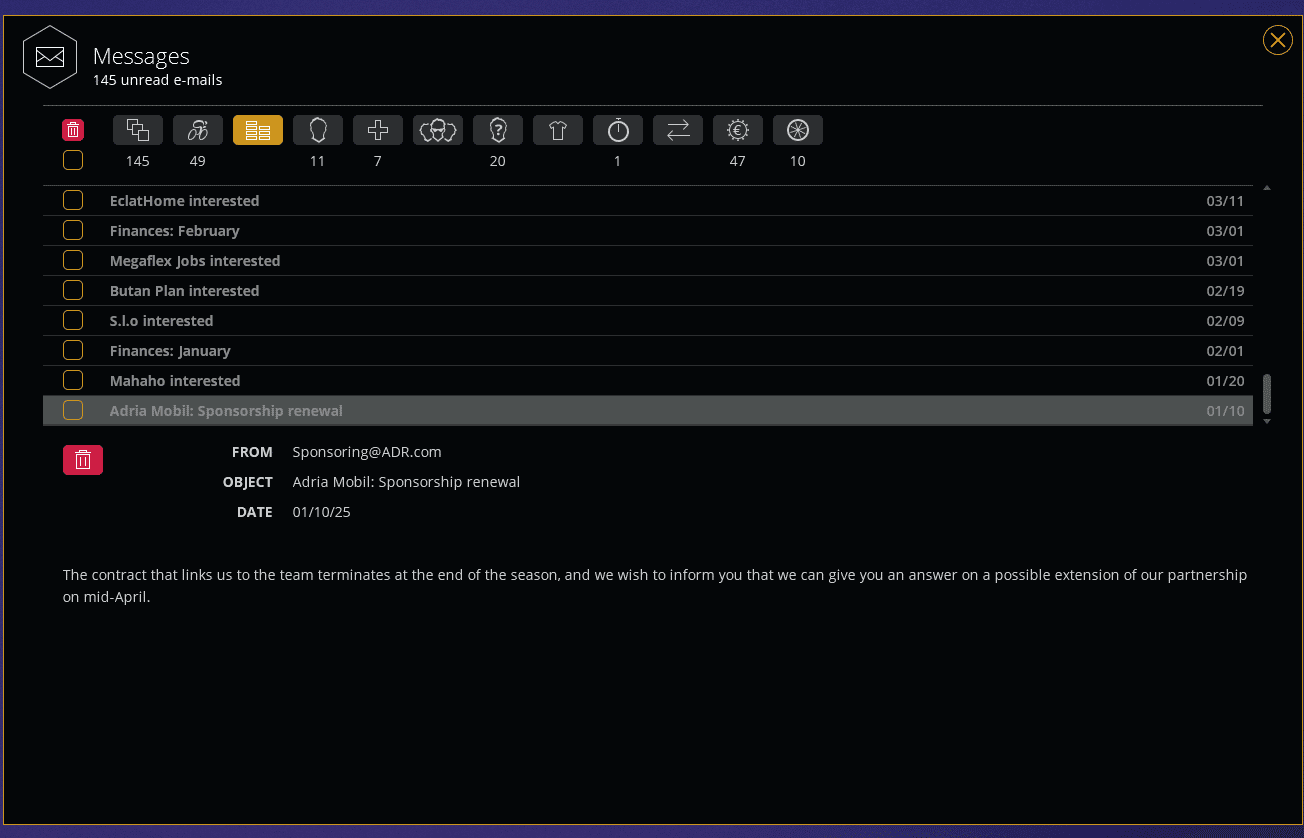This screenshot has height=838, width=1304.
Task: Click scroll down arrow of message list
Action: (x=1267, y=421)
